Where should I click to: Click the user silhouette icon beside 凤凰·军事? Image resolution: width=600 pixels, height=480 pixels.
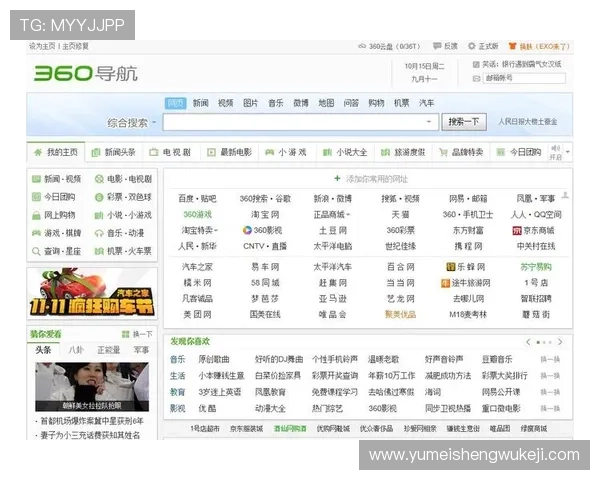tap(565, 196)
